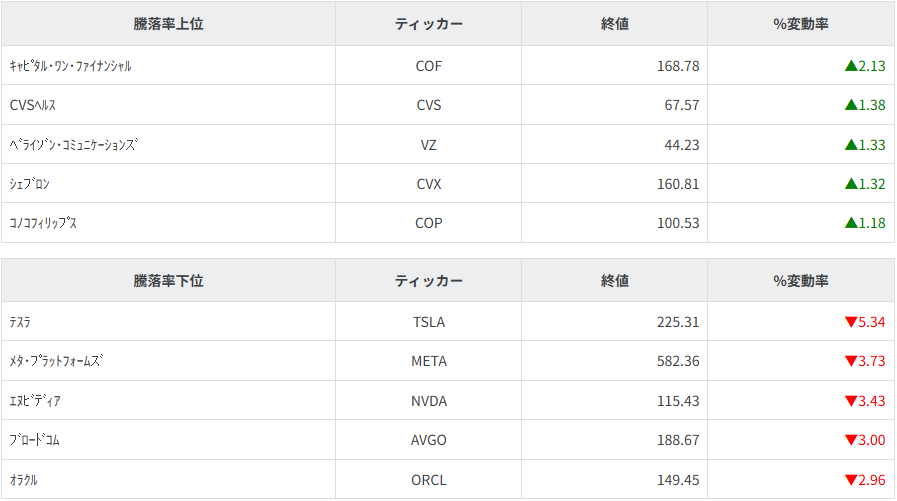
Task: Select the テスラ company name
Action: coord(20,322)
